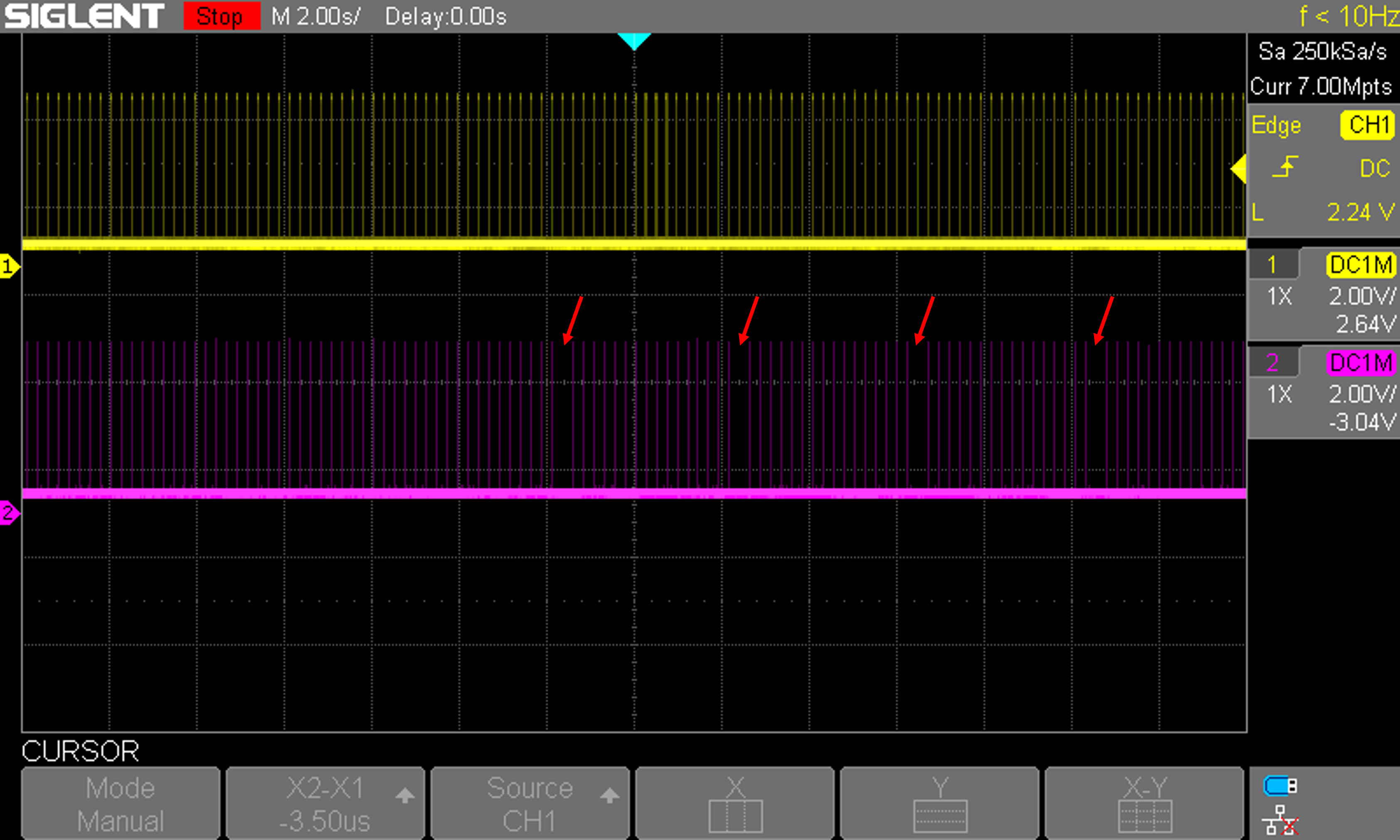The width and height of the screenshot is (1400, 840).
Task: Click the Sa 250kSa/s sample rate text
Action: click(x=1322, y=52)
